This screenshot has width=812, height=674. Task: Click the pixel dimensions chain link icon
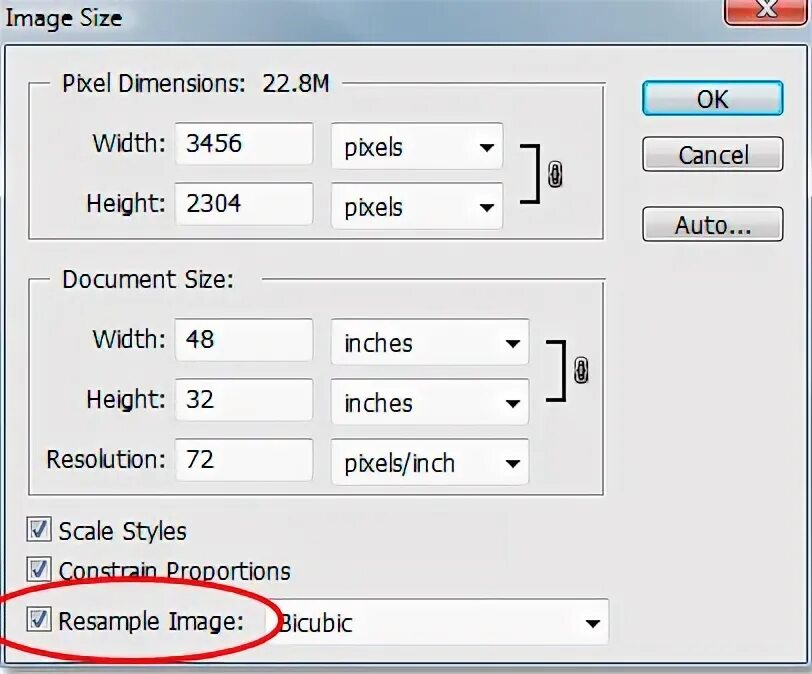coord(555,174)
